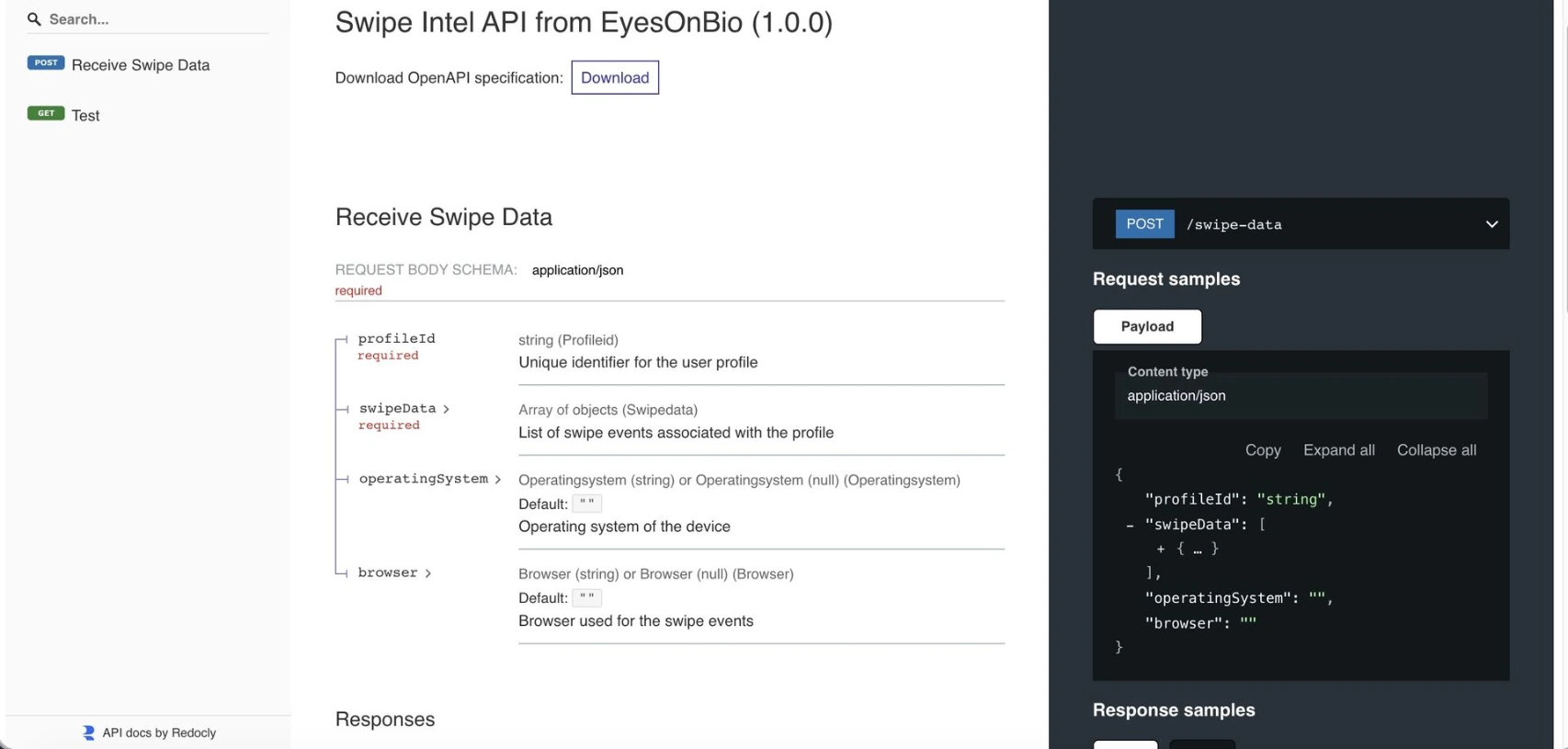Viewport: 1568px width, 749px height.
Task: Download the OpenAPI specification
Action: (615, 78)
